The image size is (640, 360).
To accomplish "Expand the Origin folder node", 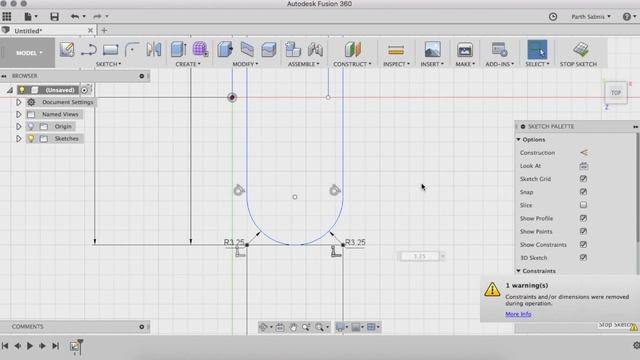I will pyautogui.click(x=18, y=127).
